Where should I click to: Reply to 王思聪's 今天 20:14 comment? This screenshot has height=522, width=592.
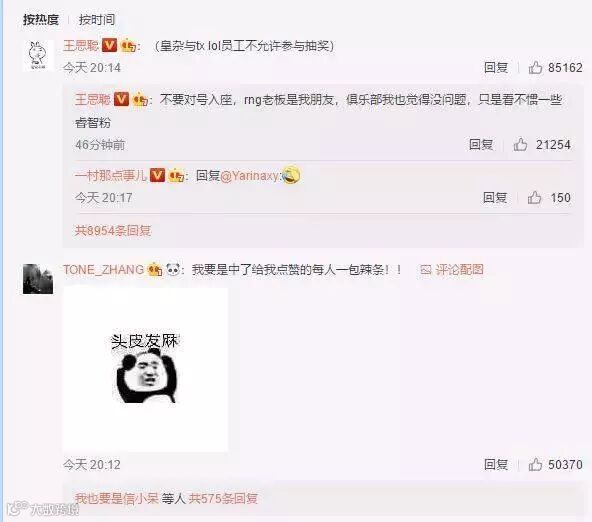pos(496,68)
